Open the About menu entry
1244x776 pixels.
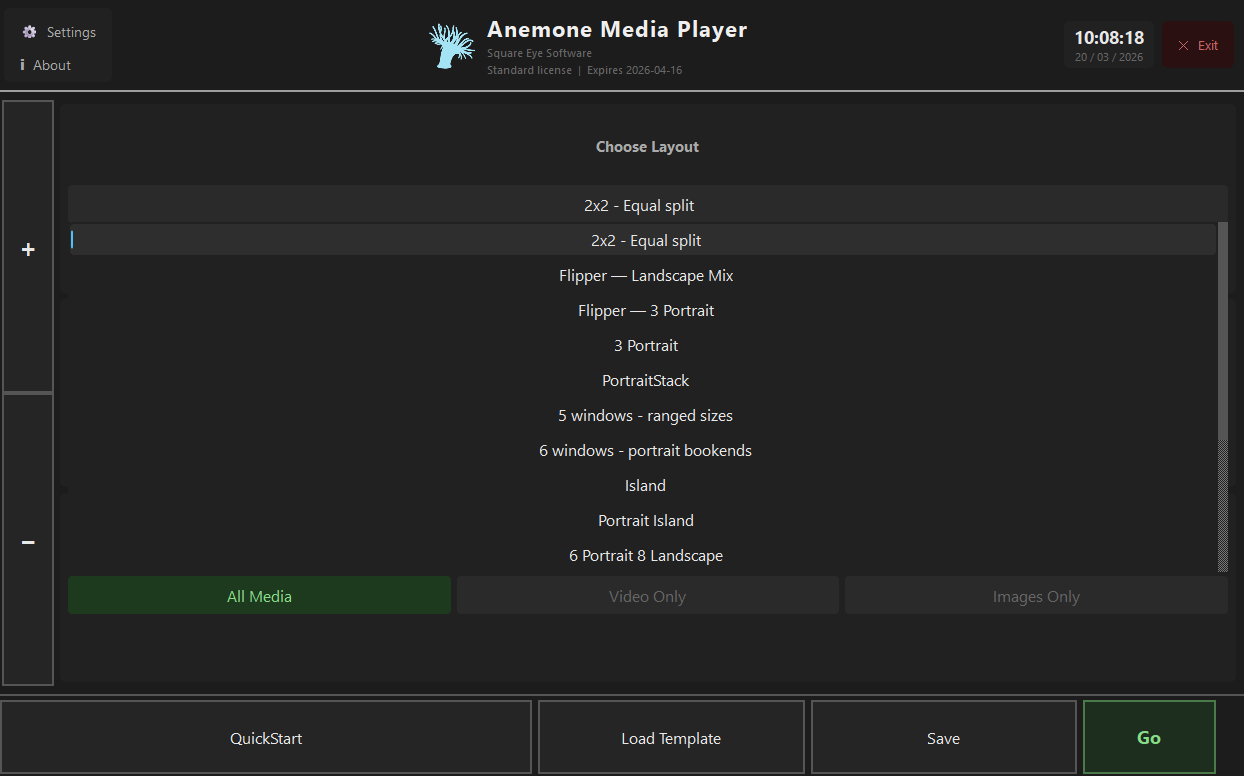51,65
